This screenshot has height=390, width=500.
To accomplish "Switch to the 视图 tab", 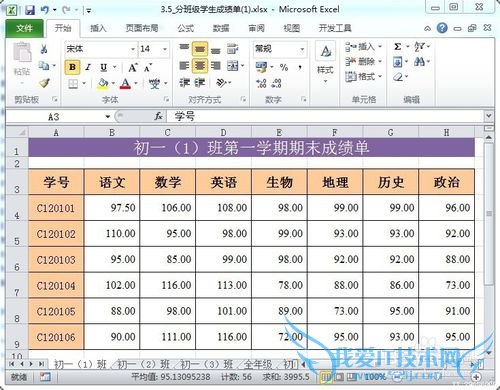I will (x=292, y=28).
